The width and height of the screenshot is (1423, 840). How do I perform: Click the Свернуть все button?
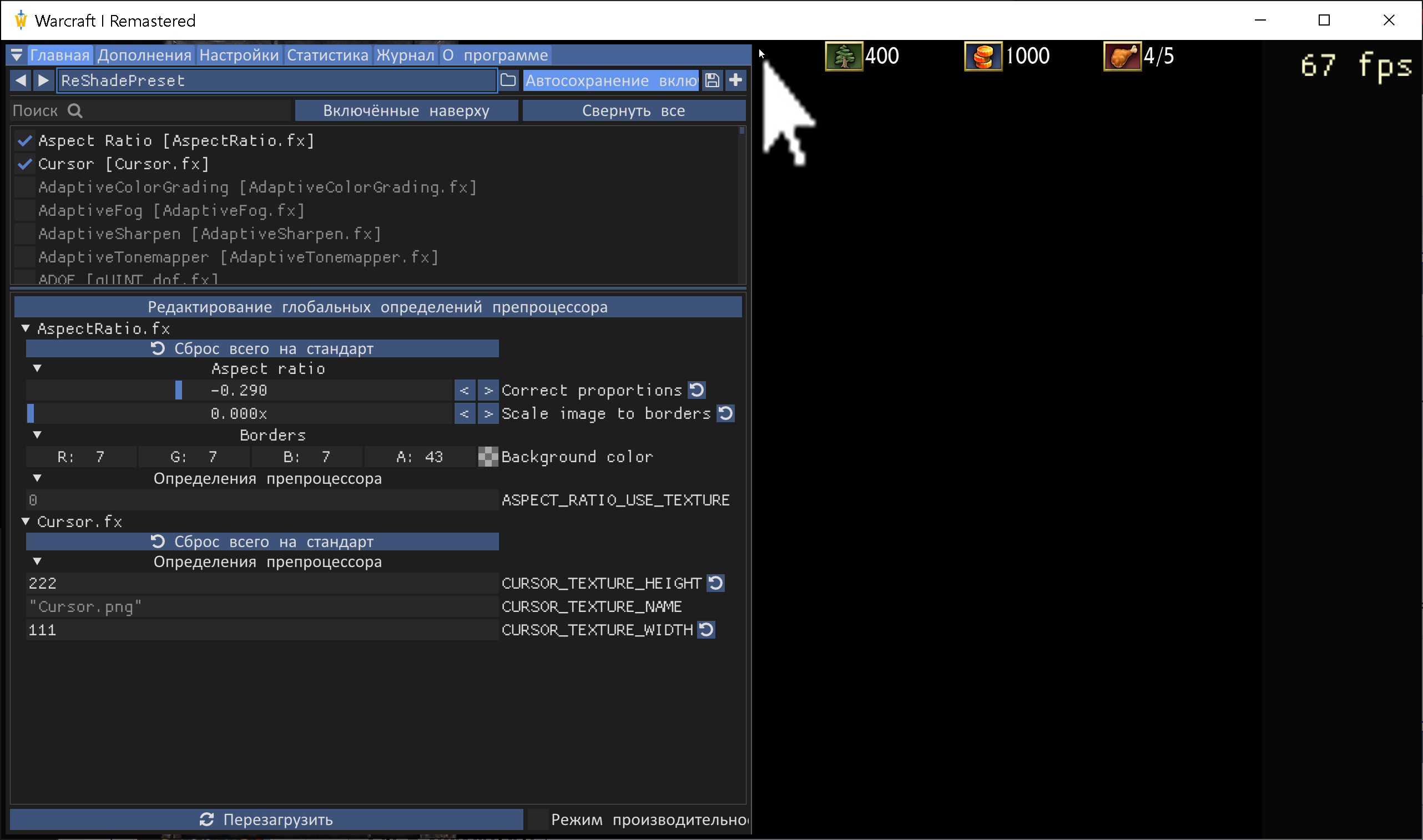pyautogui.click(x=633, y=110)
